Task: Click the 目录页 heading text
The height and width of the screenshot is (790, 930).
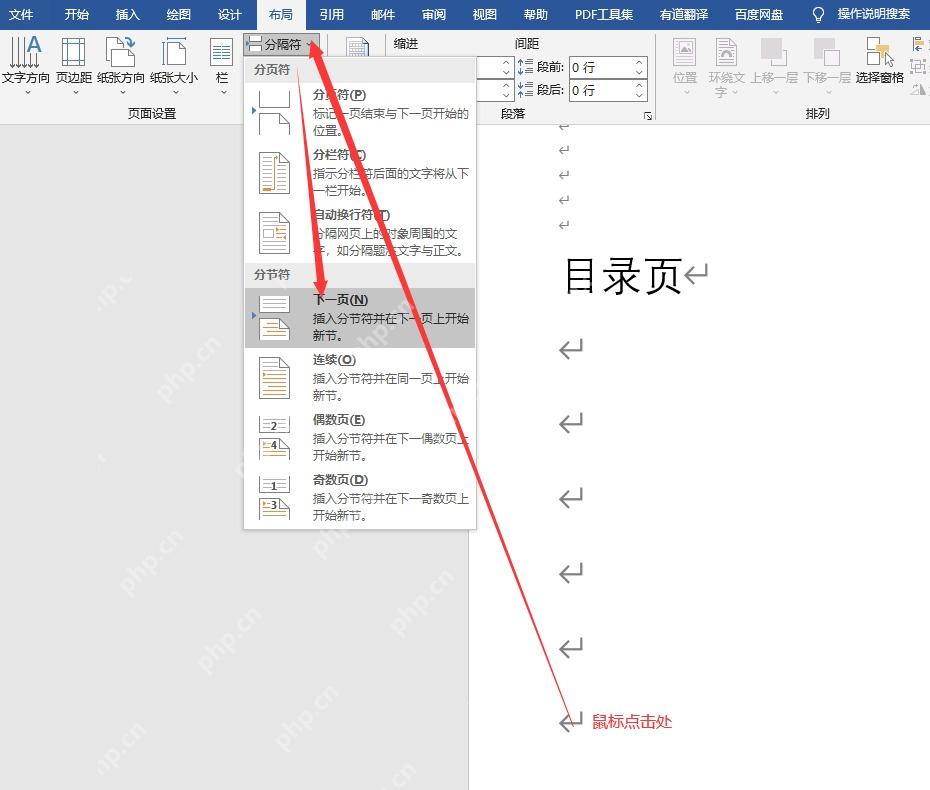Action: pos(622,276)
